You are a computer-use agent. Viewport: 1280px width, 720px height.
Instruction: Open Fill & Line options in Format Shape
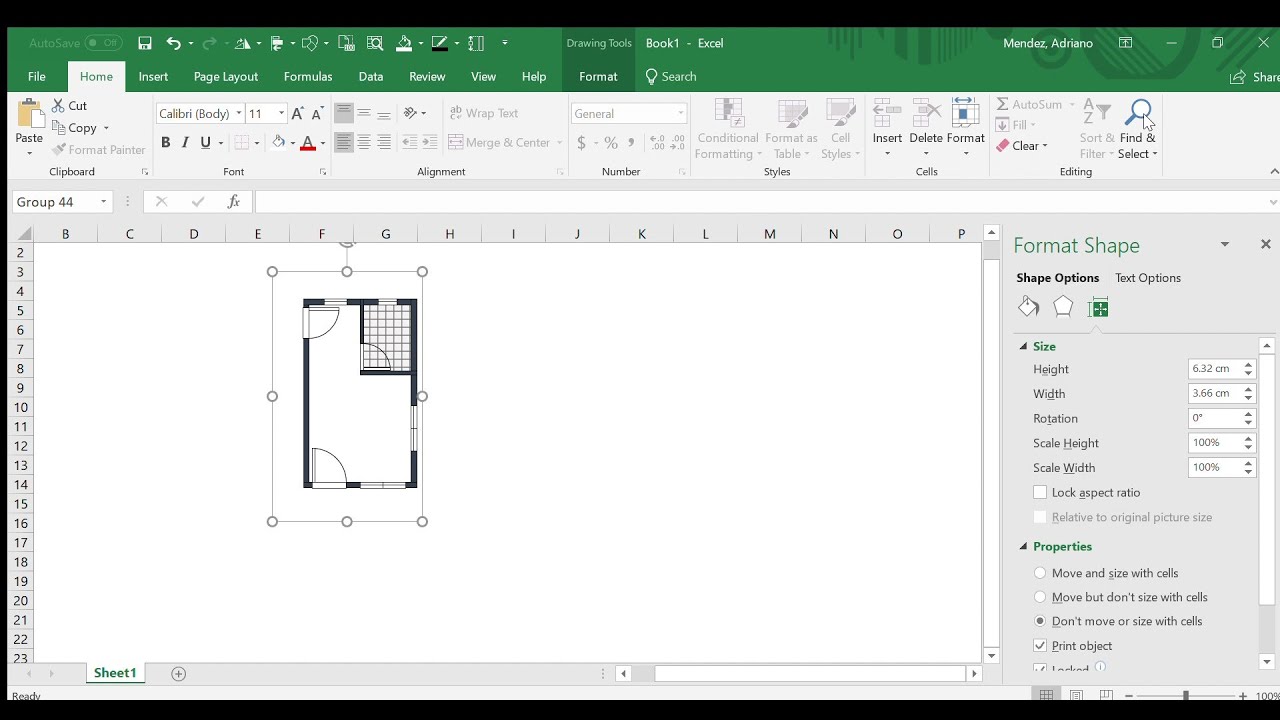(1028, 307)
